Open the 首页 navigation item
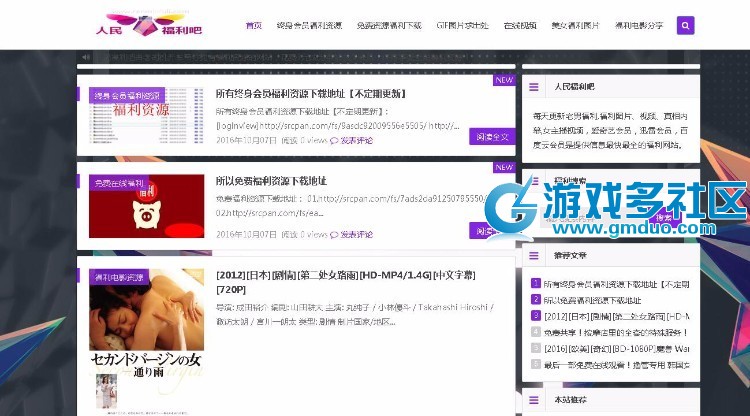Viewport: 750px width, 416px height. (254, 25)
